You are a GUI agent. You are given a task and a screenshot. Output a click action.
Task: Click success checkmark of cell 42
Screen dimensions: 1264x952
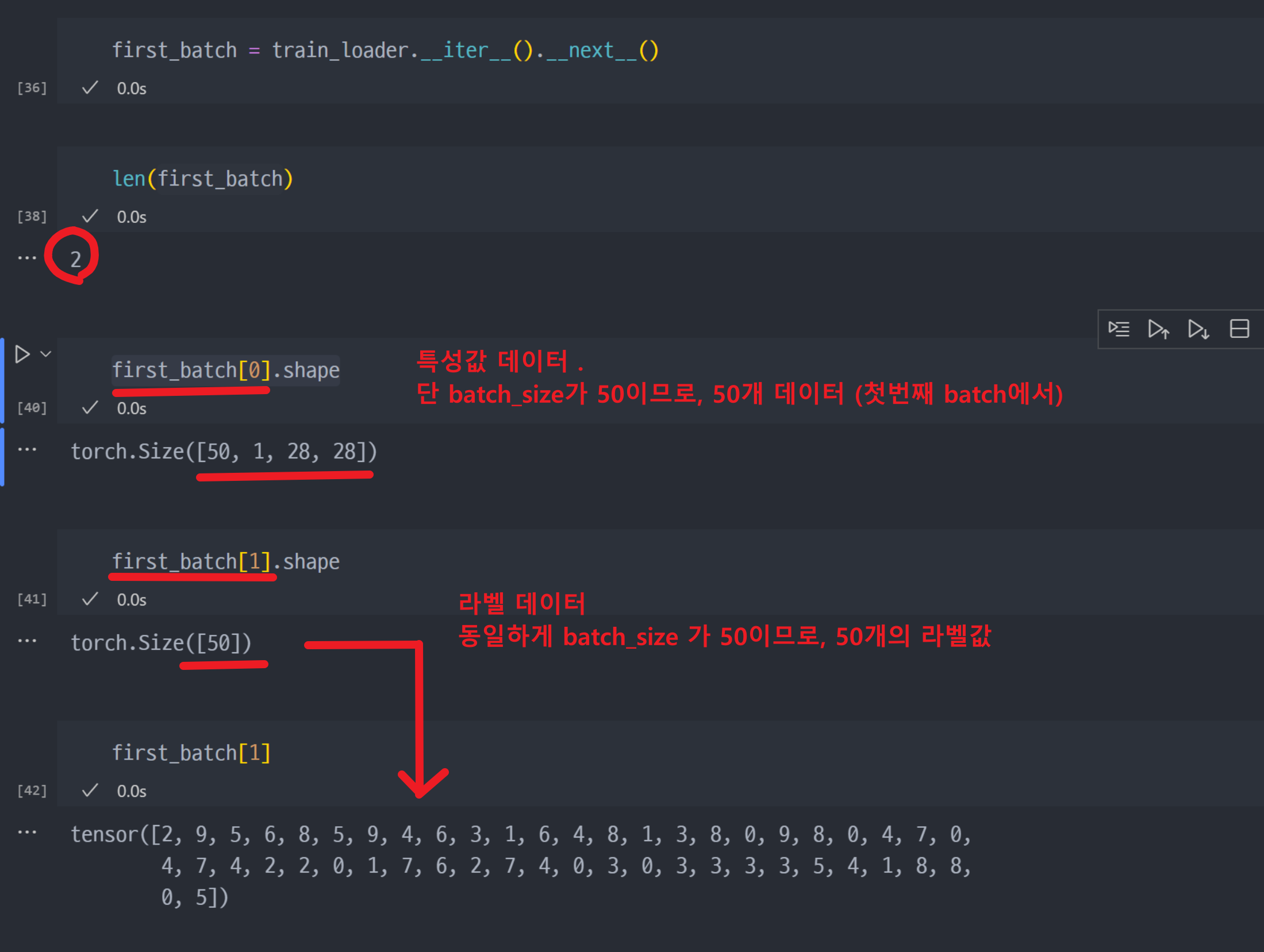point(90,791)
